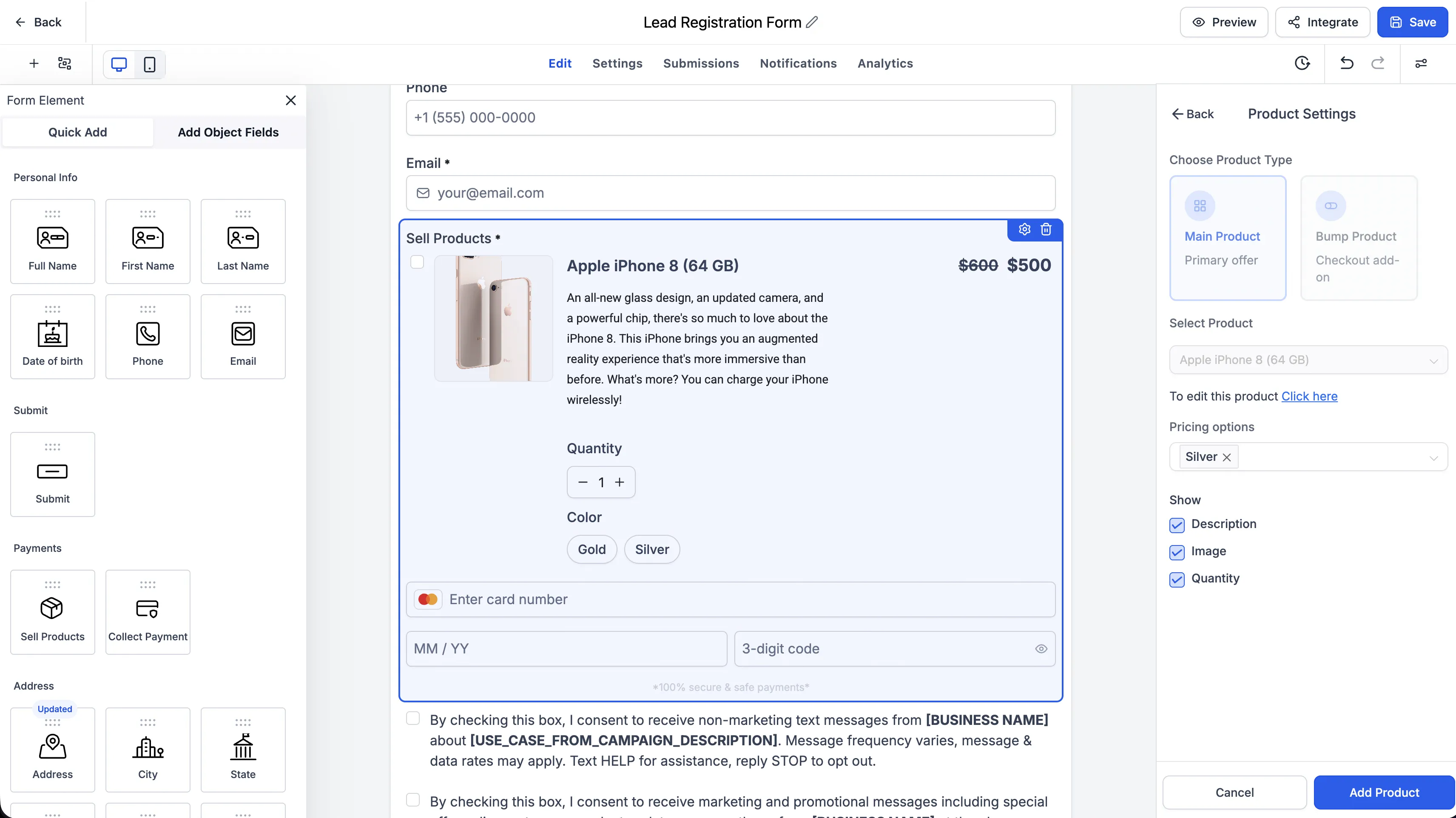This screenshot has height=818, width=1456.
Task: Open Sell Products gear settings
Action: click(x=1025, y=229)
